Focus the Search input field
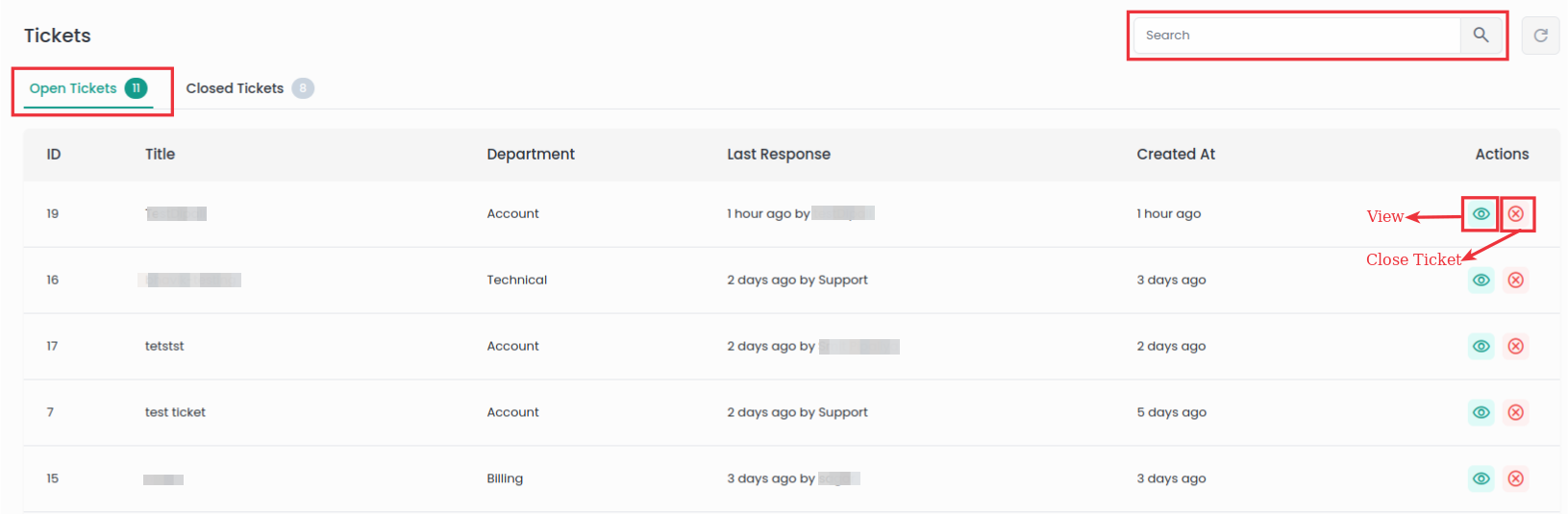This screenshot has width=1568, height=514. [x=1298, y=36]
